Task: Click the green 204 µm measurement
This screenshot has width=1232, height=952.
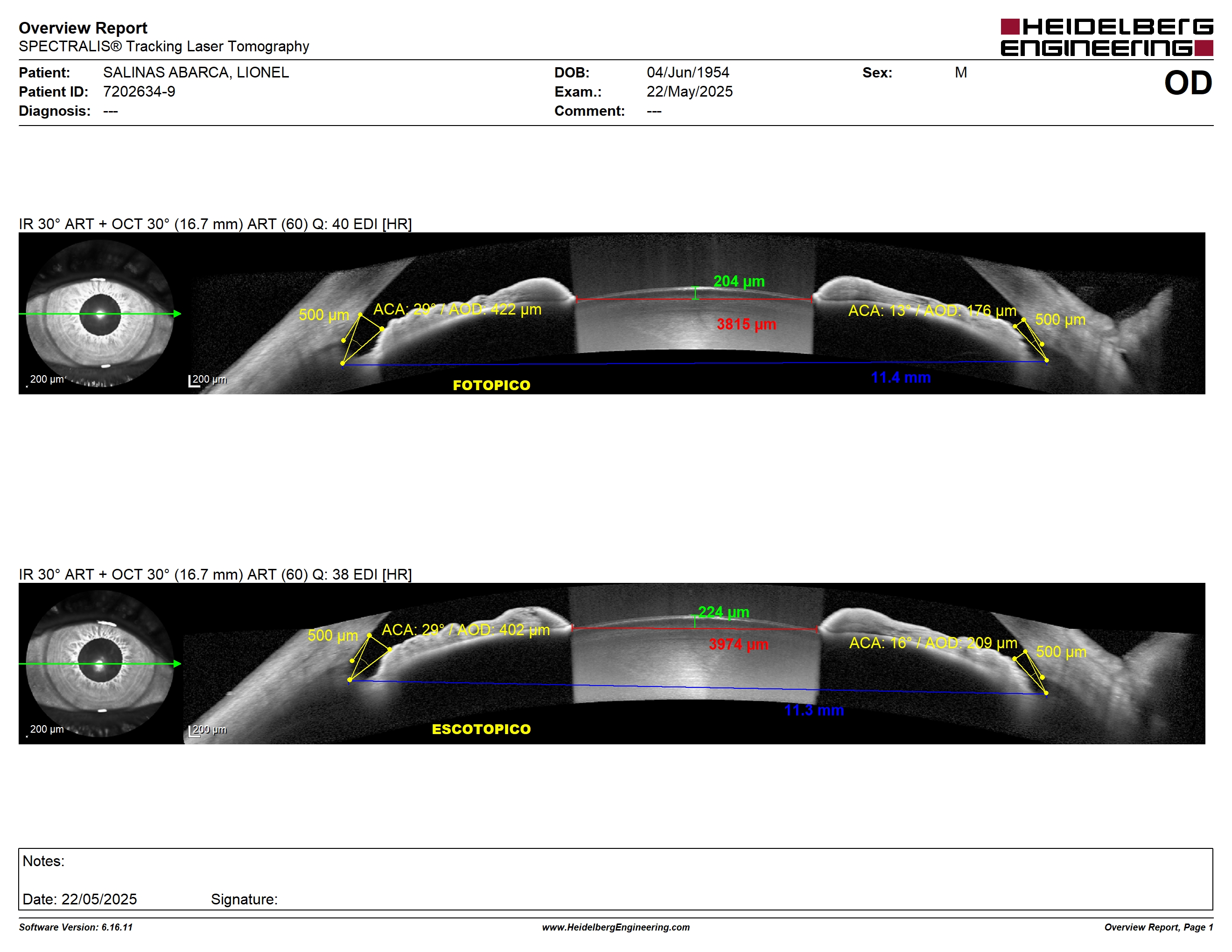Action: point(739,281)
